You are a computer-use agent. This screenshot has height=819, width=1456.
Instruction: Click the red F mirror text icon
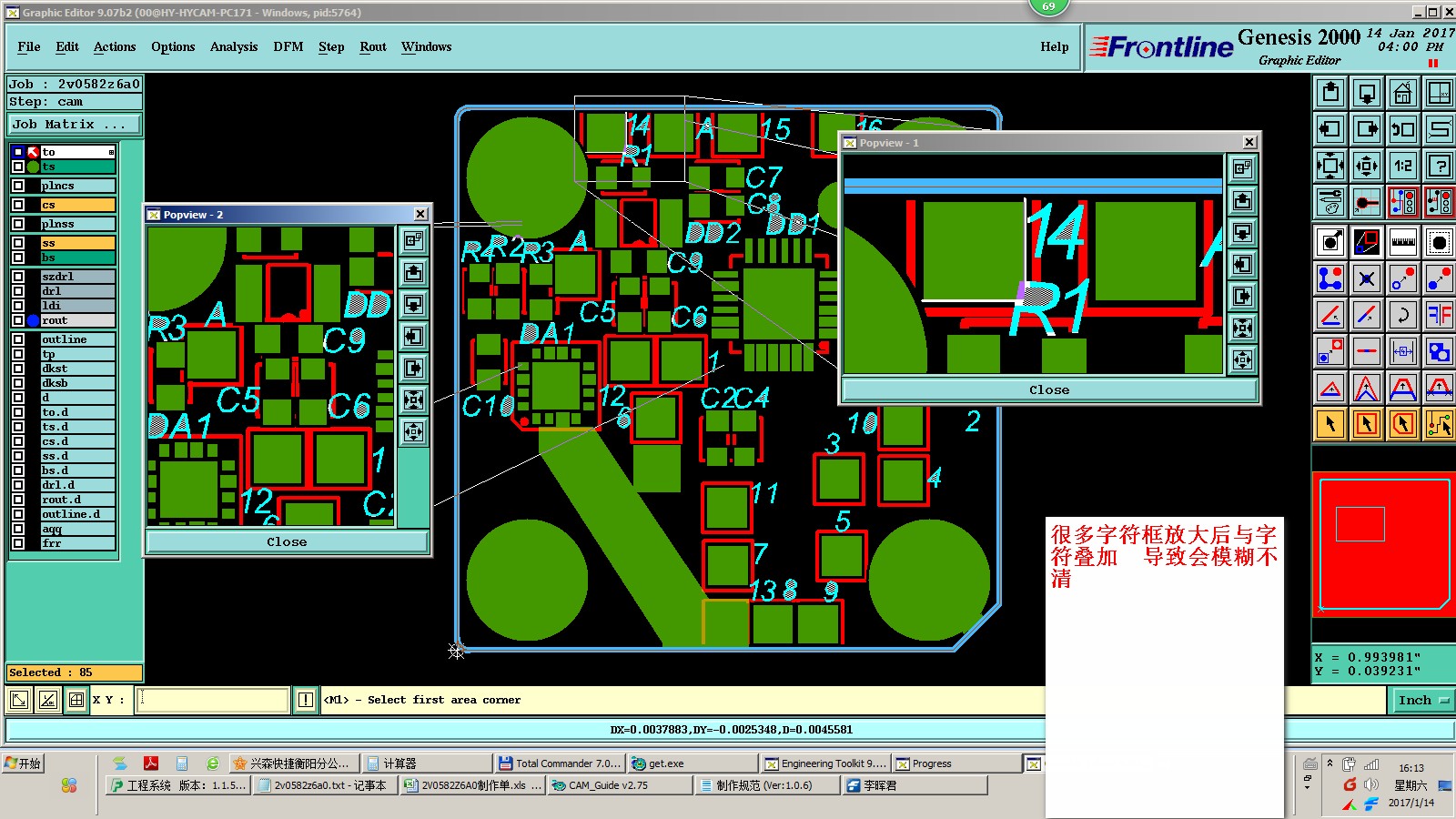pos(1440,315)
